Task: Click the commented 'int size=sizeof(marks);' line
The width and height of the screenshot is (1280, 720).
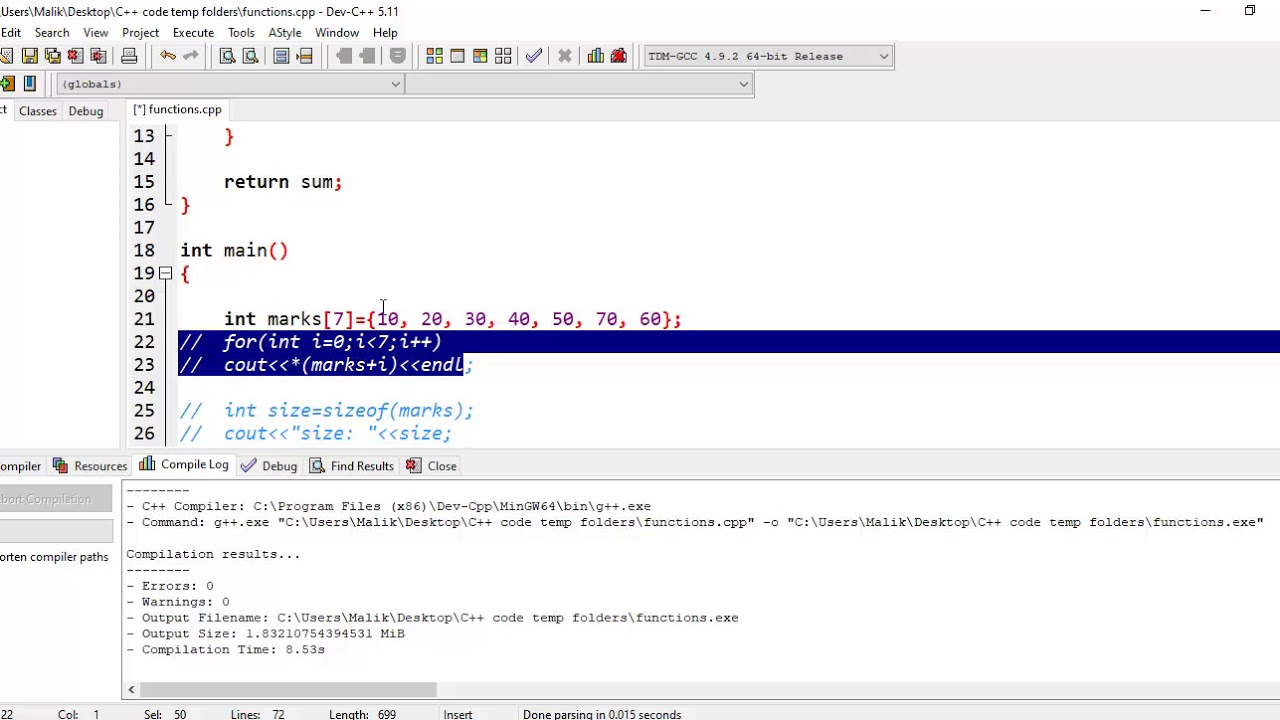Action: pos(326,410)
